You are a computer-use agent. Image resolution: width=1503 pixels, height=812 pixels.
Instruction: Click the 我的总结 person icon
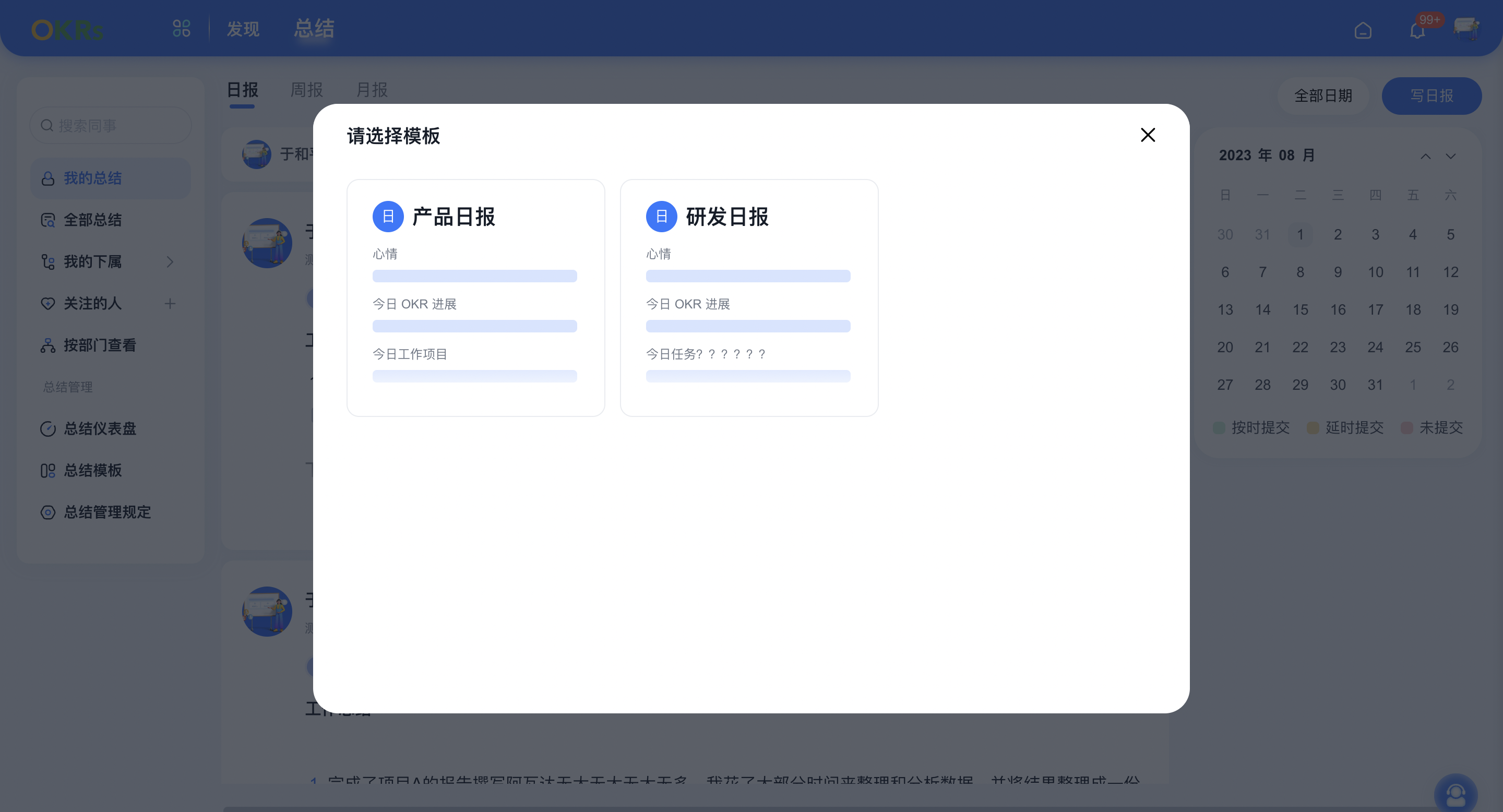pos(48,178)
